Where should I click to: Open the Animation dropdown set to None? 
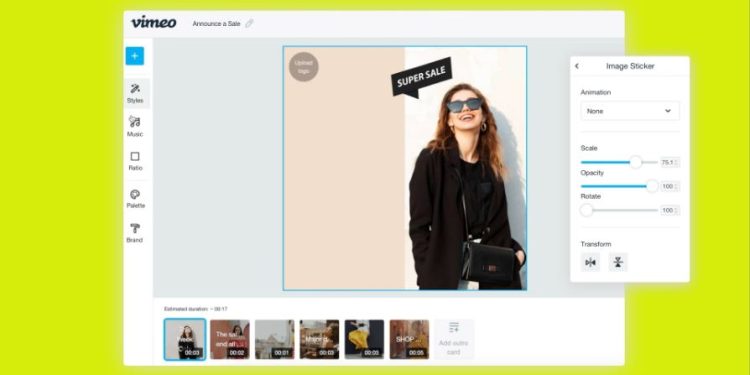point(630,111)
